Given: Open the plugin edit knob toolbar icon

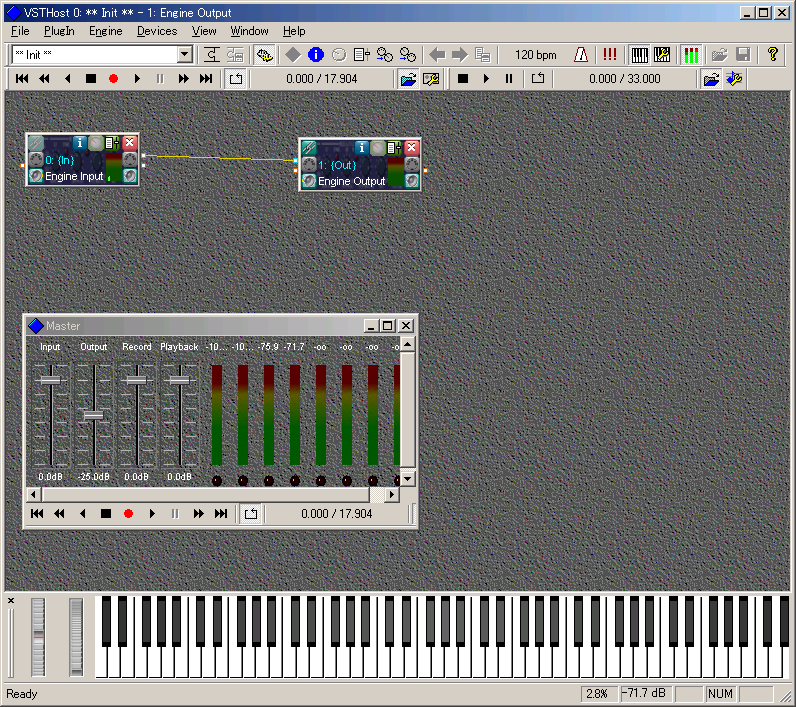Looking at the screenshot, I should click(339, 55).
